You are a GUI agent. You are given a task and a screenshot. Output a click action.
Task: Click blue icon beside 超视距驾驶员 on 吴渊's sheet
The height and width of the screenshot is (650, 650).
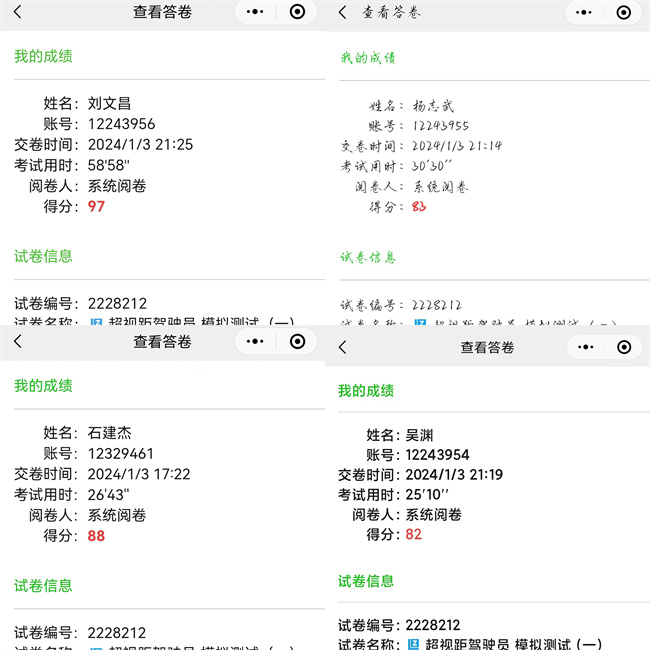(x=413, y=645)
